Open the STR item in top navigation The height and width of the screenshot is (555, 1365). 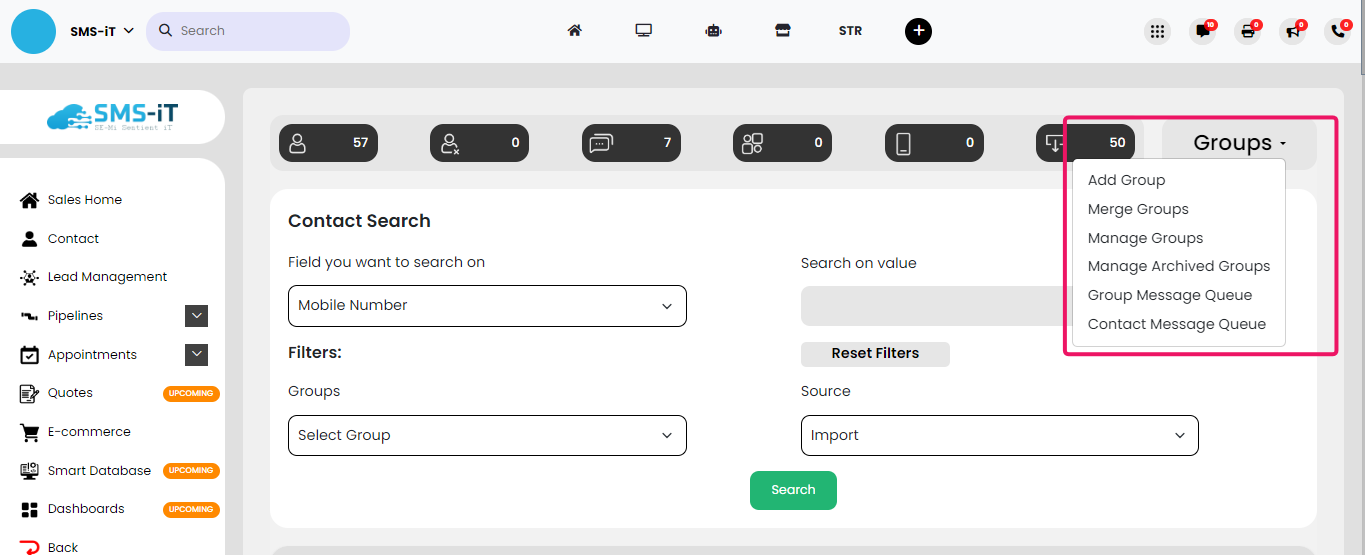(x=850, y=31)
